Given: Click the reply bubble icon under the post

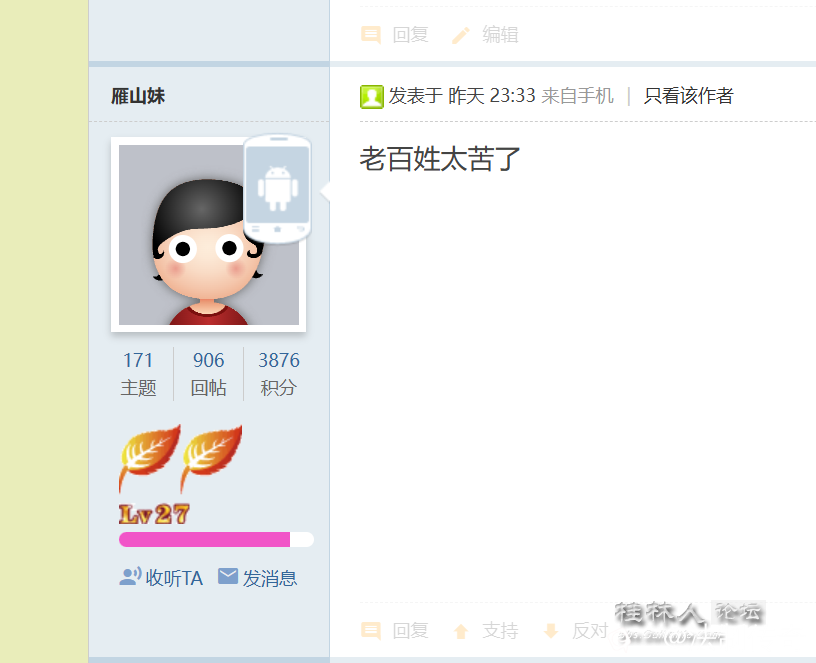Looking at the screenshot, I should [x=371, y=631].
